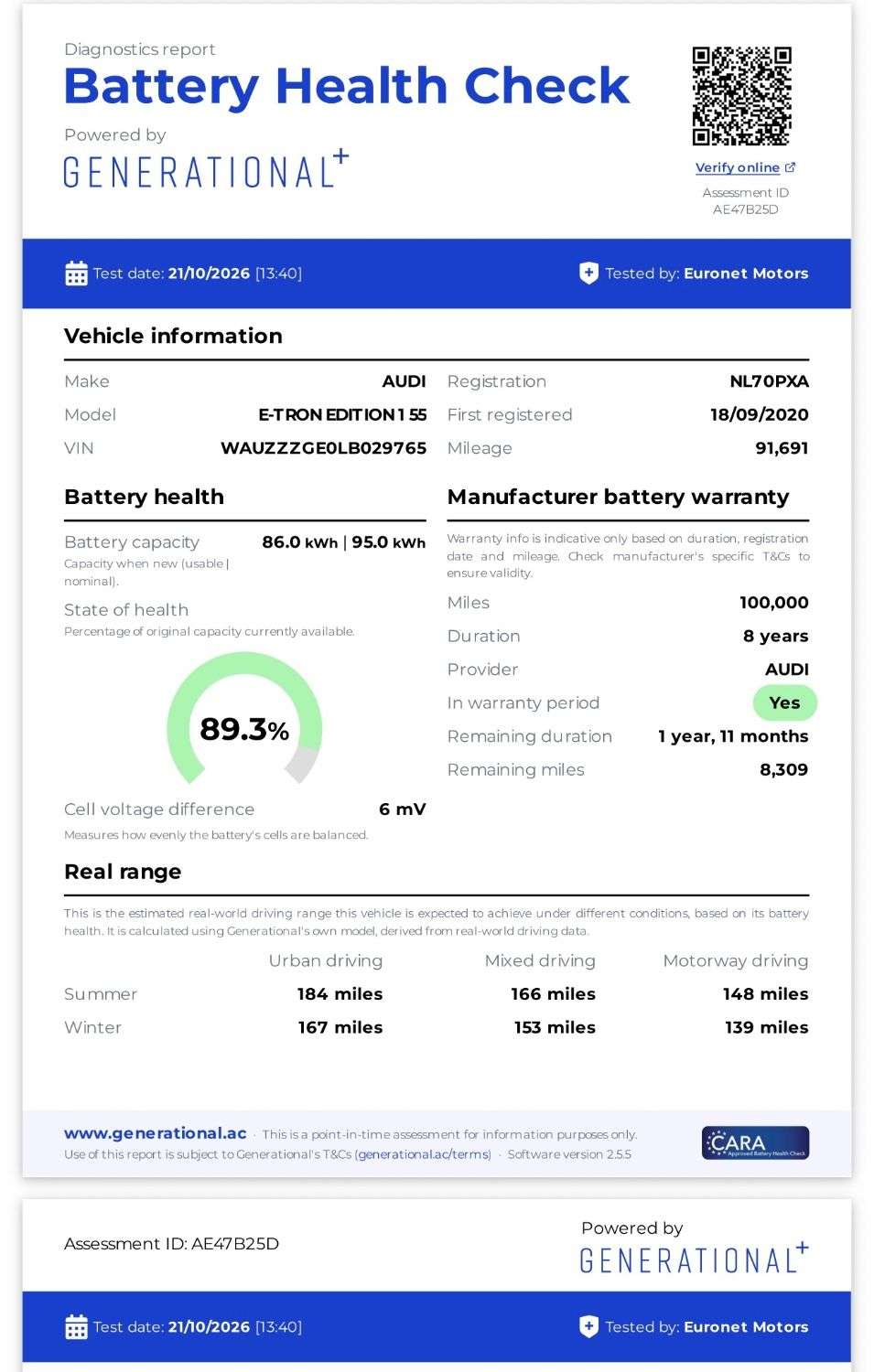Click the cell voltage difference value 6 mV
The image size is (874, 1372).
point(403,809)
